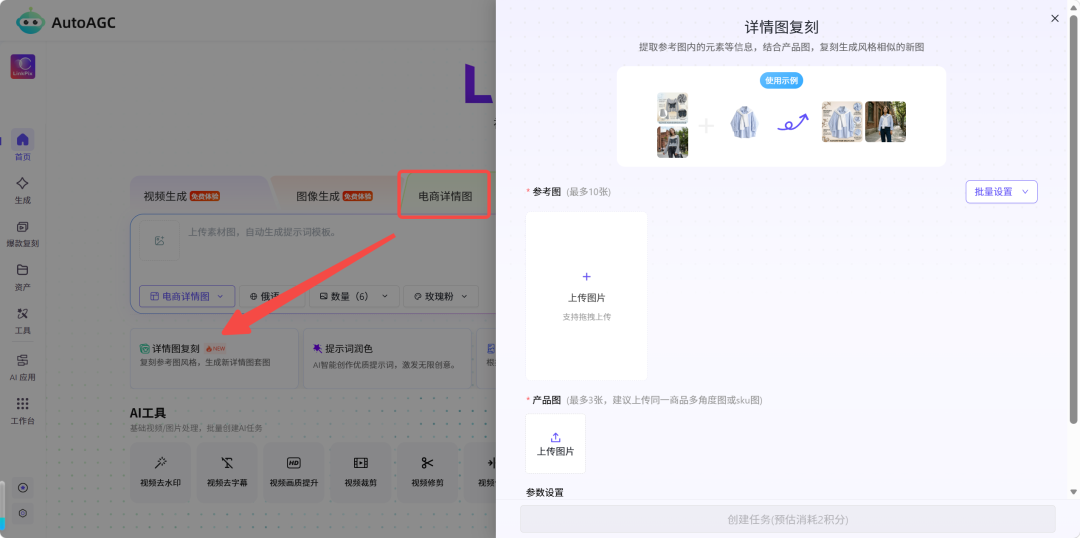The image size is (1080, 538).
Task: Click the AutoAGC robot logo
Action: coord(30,21)
